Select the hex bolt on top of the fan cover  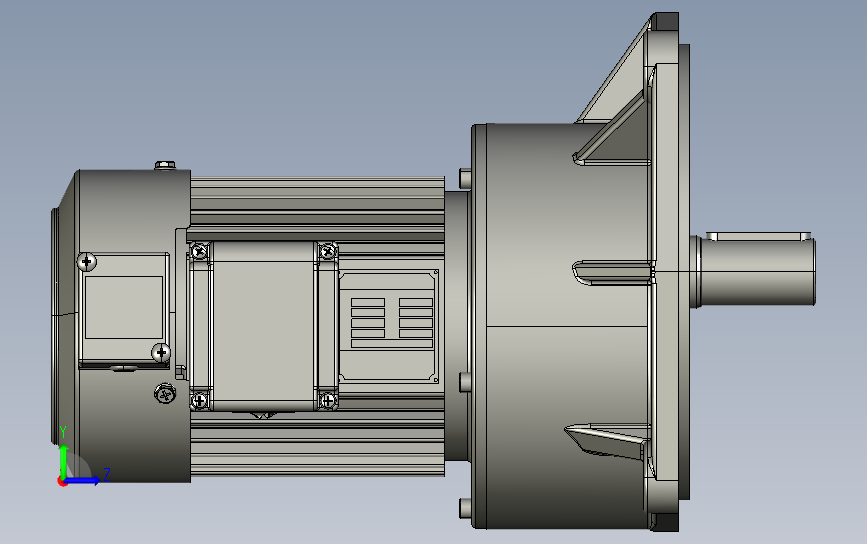pos(165,165)
